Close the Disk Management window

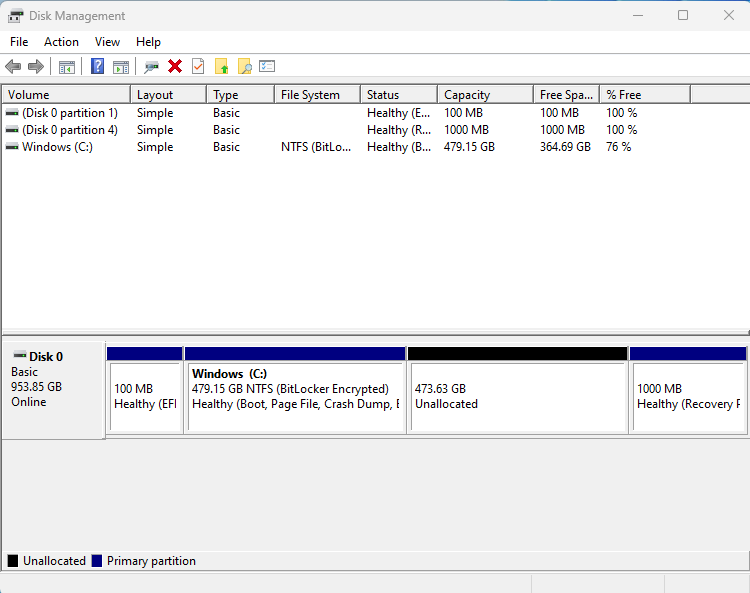point(728,15)
